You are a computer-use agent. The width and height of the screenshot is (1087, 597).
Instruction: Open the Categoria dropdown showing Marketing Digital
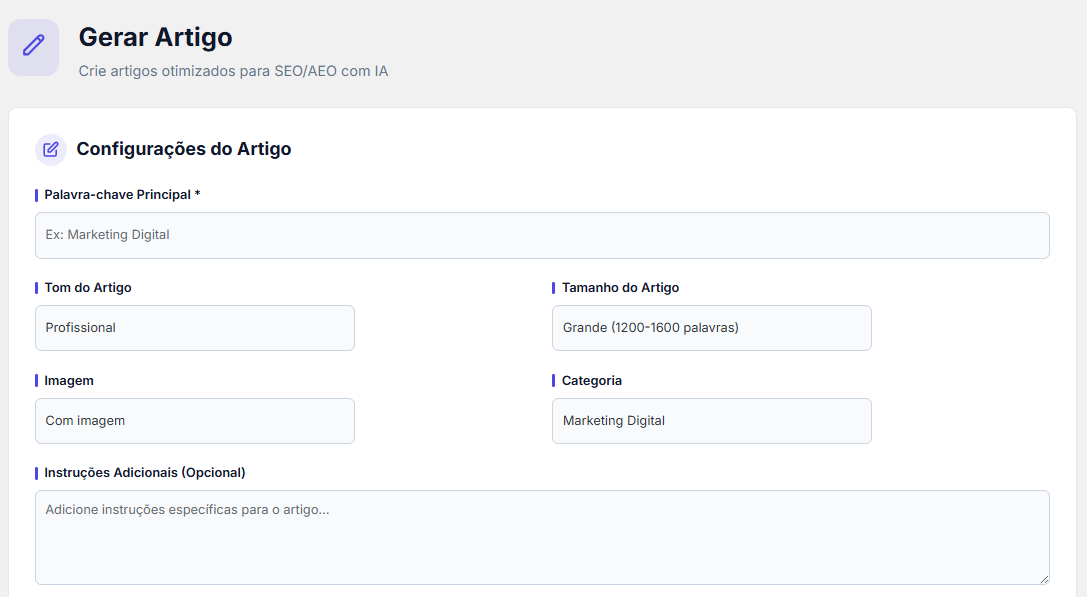pos(711,421)
